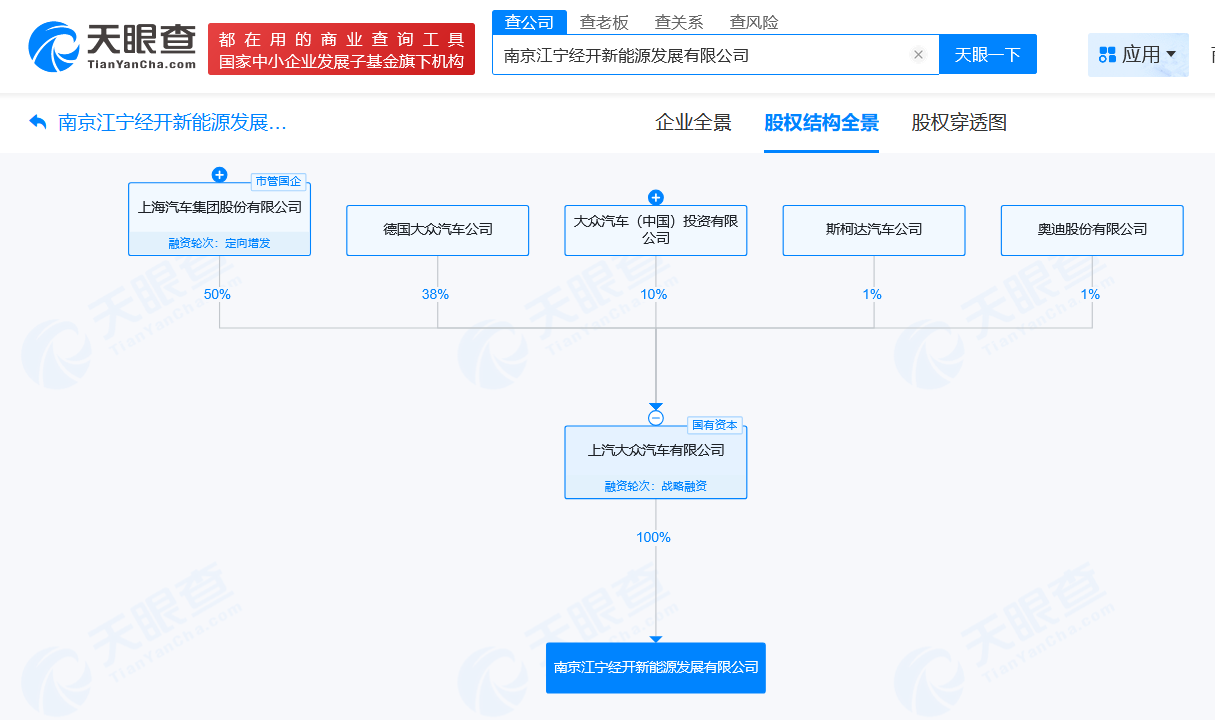Click the 1% label under 奥迪股份有限公司

click(1090, 294)
